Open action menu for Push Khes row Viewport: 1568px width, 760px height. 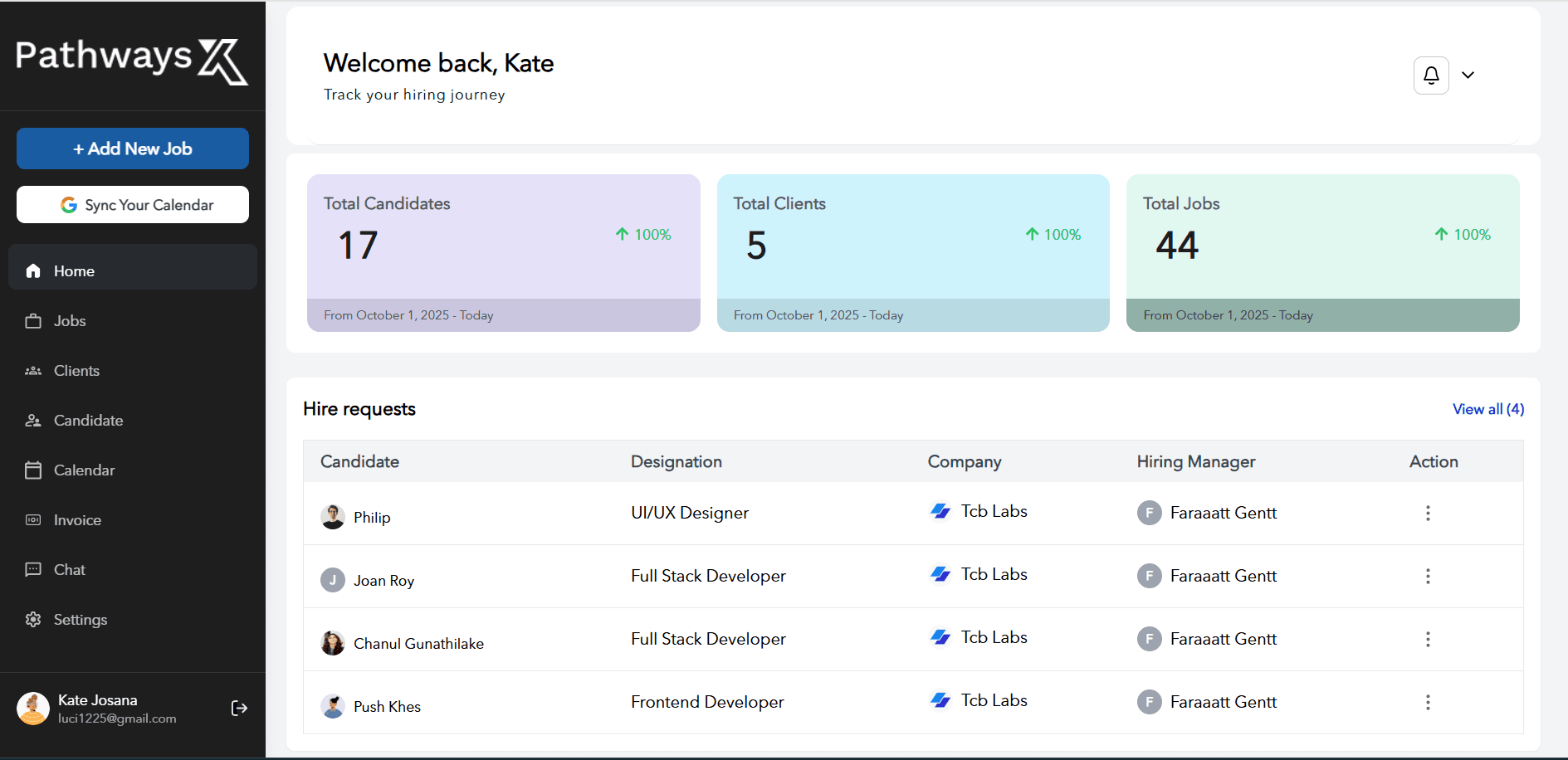1428,702
